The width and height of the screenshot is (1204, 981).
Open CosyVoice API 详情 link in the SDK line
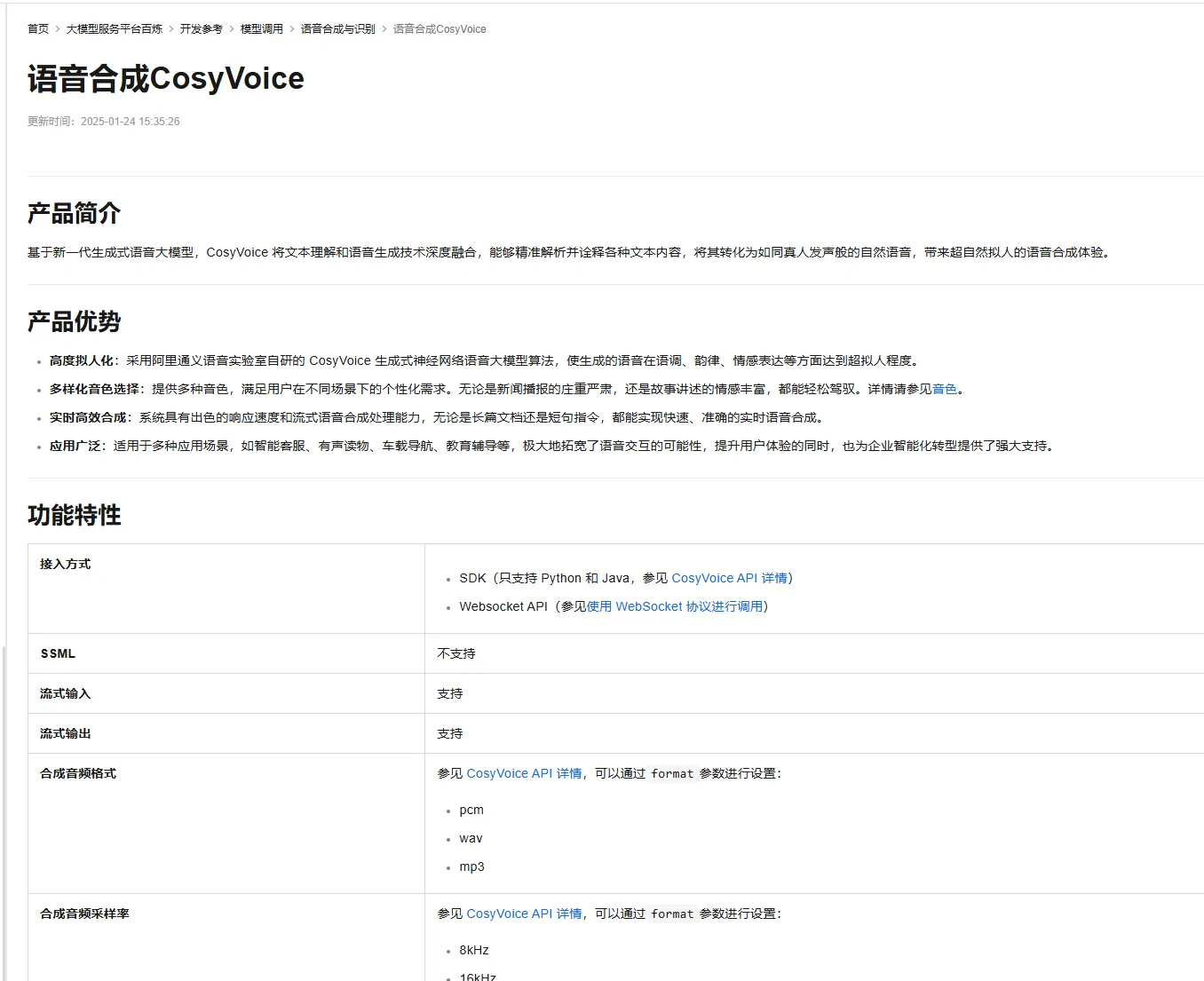(730, 578)
